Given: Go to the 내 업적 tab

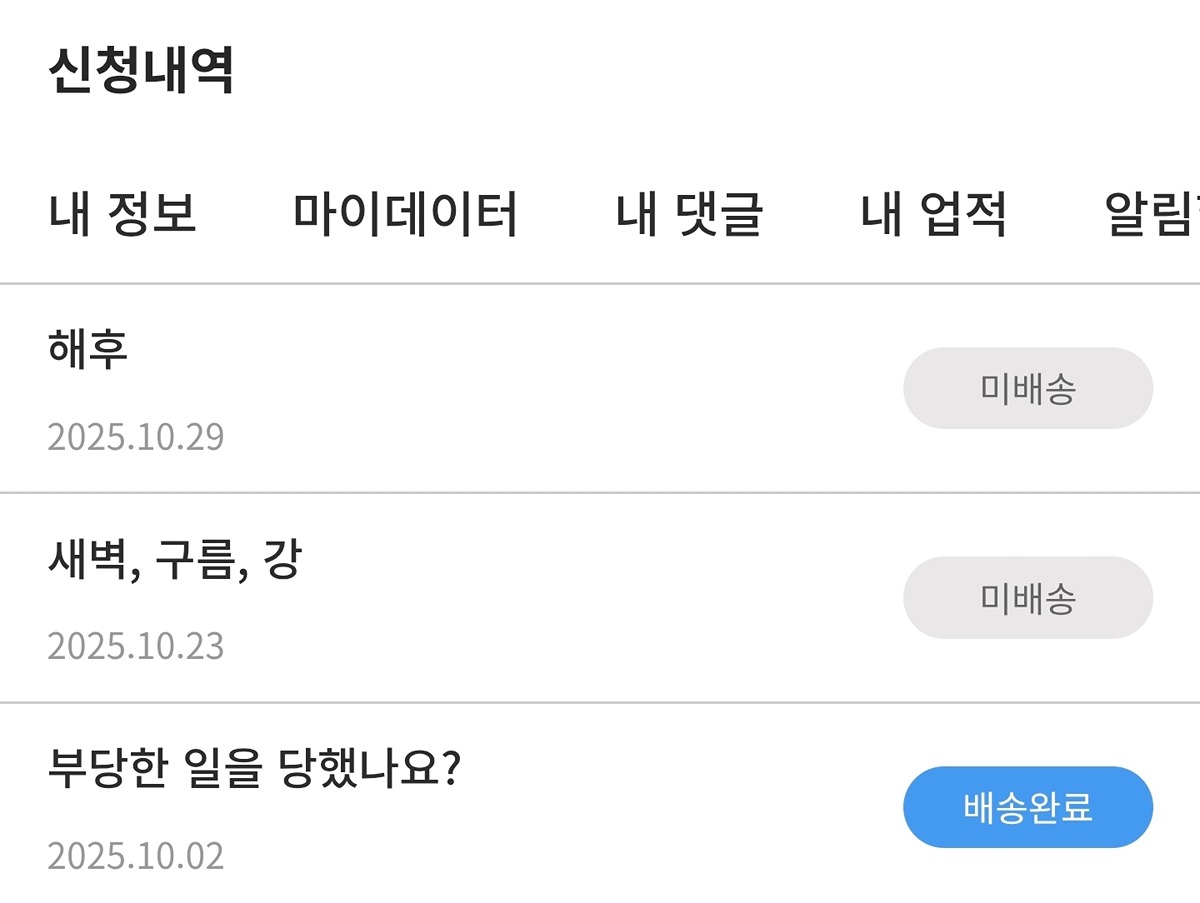Looking at the screenshot, I should pos(934,214).
